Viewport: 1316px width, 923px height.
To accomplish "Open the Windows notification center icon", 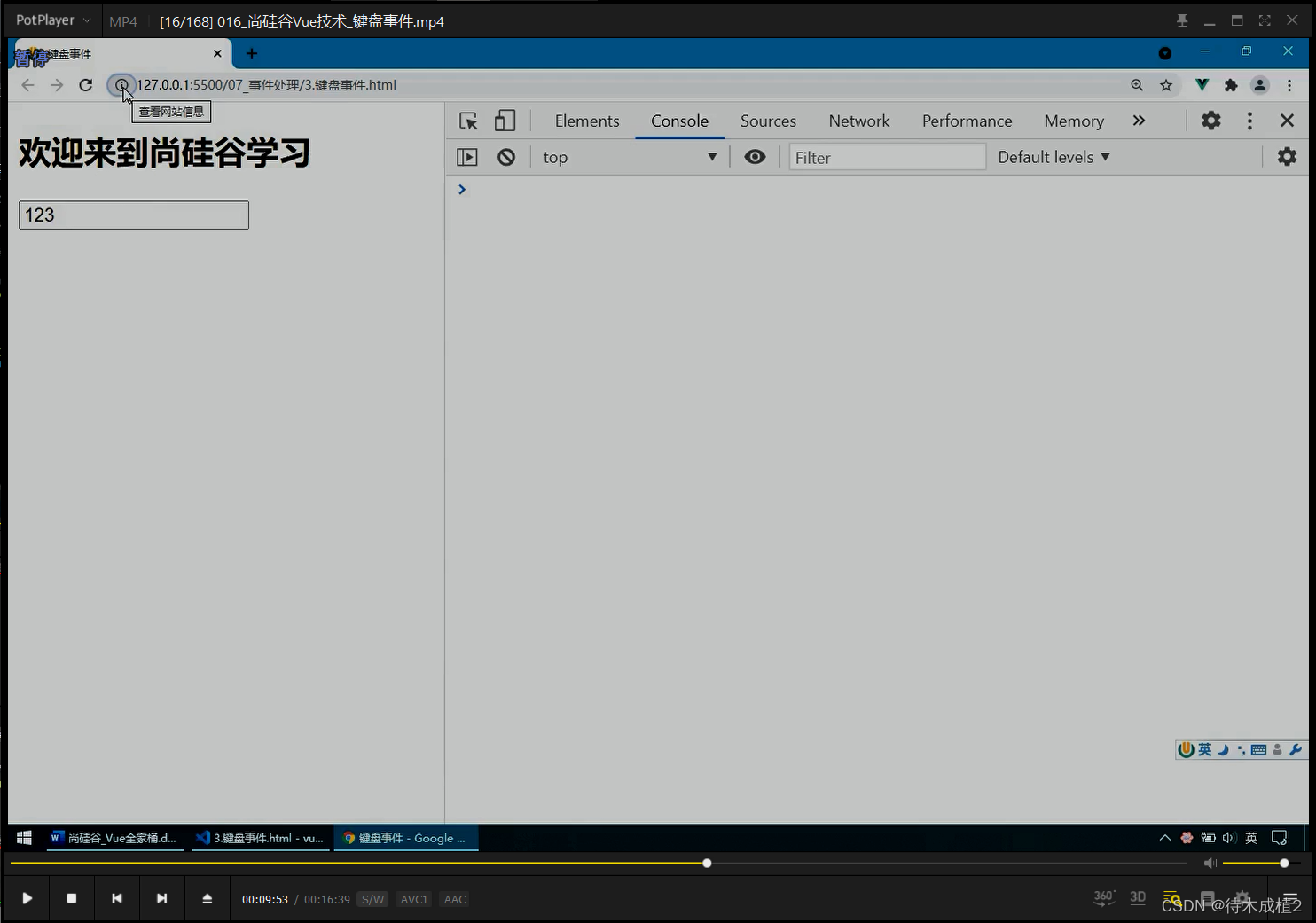I will (x=1279, y=838).
